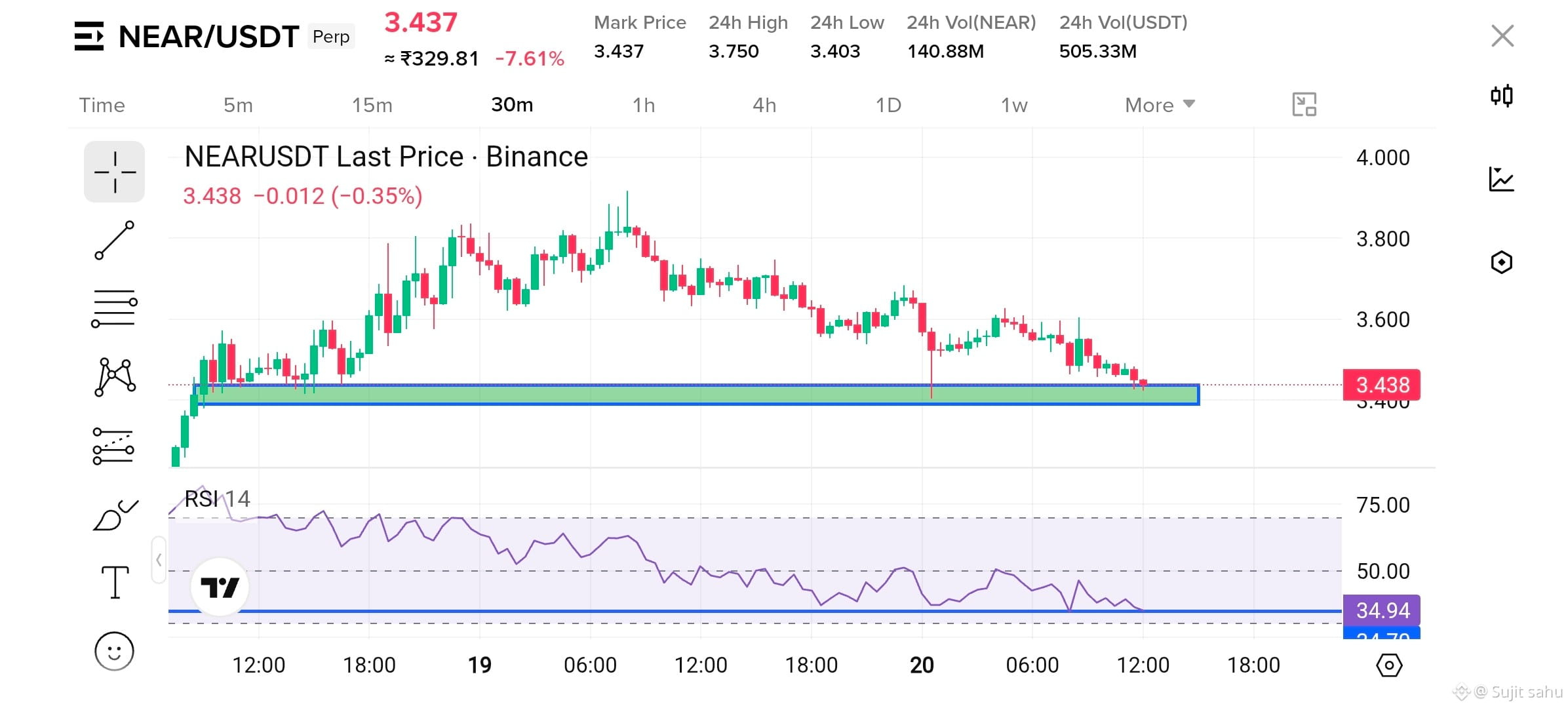Open candlestick chart type settings
Screen dimensions: 1568x708
tap(1501, 96)
